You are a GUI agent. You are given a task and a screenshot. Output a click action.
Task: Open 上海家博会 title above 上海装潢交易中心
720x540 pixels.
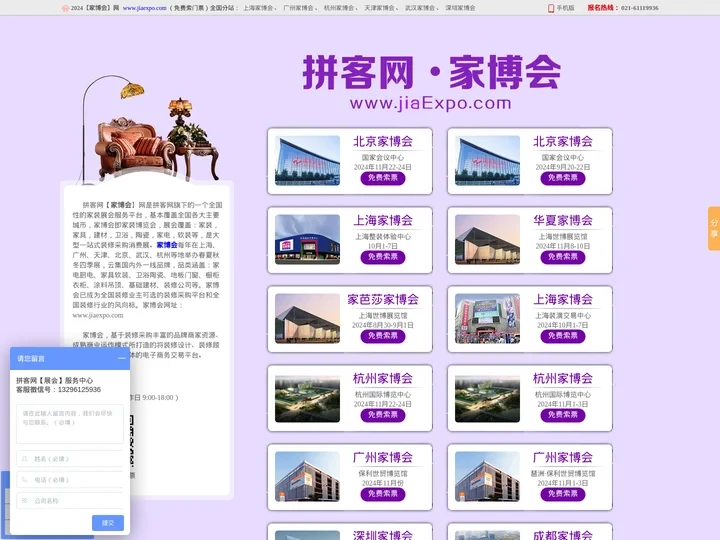563,299
